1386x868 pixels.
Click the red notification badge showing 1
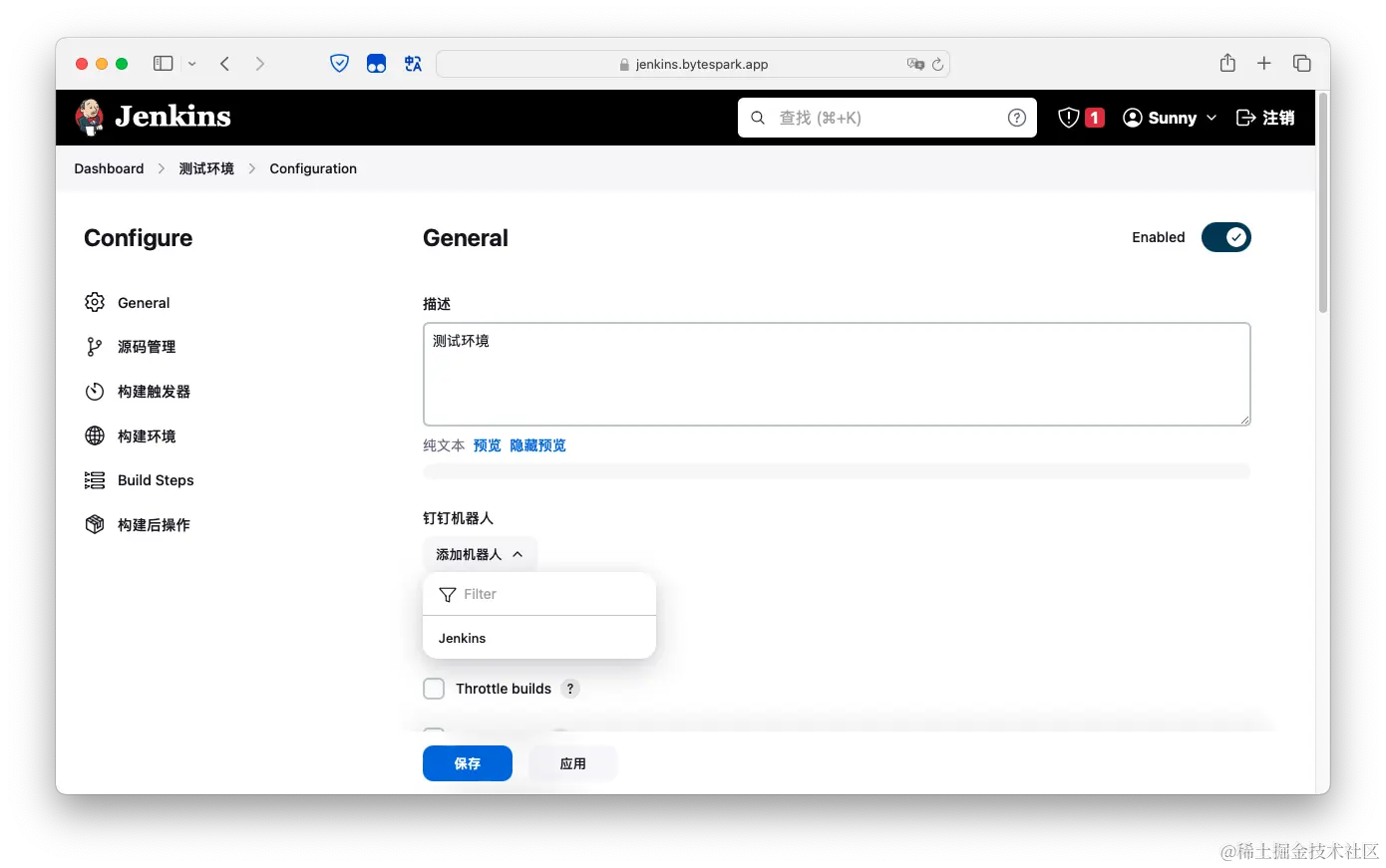coord(1094,118)
